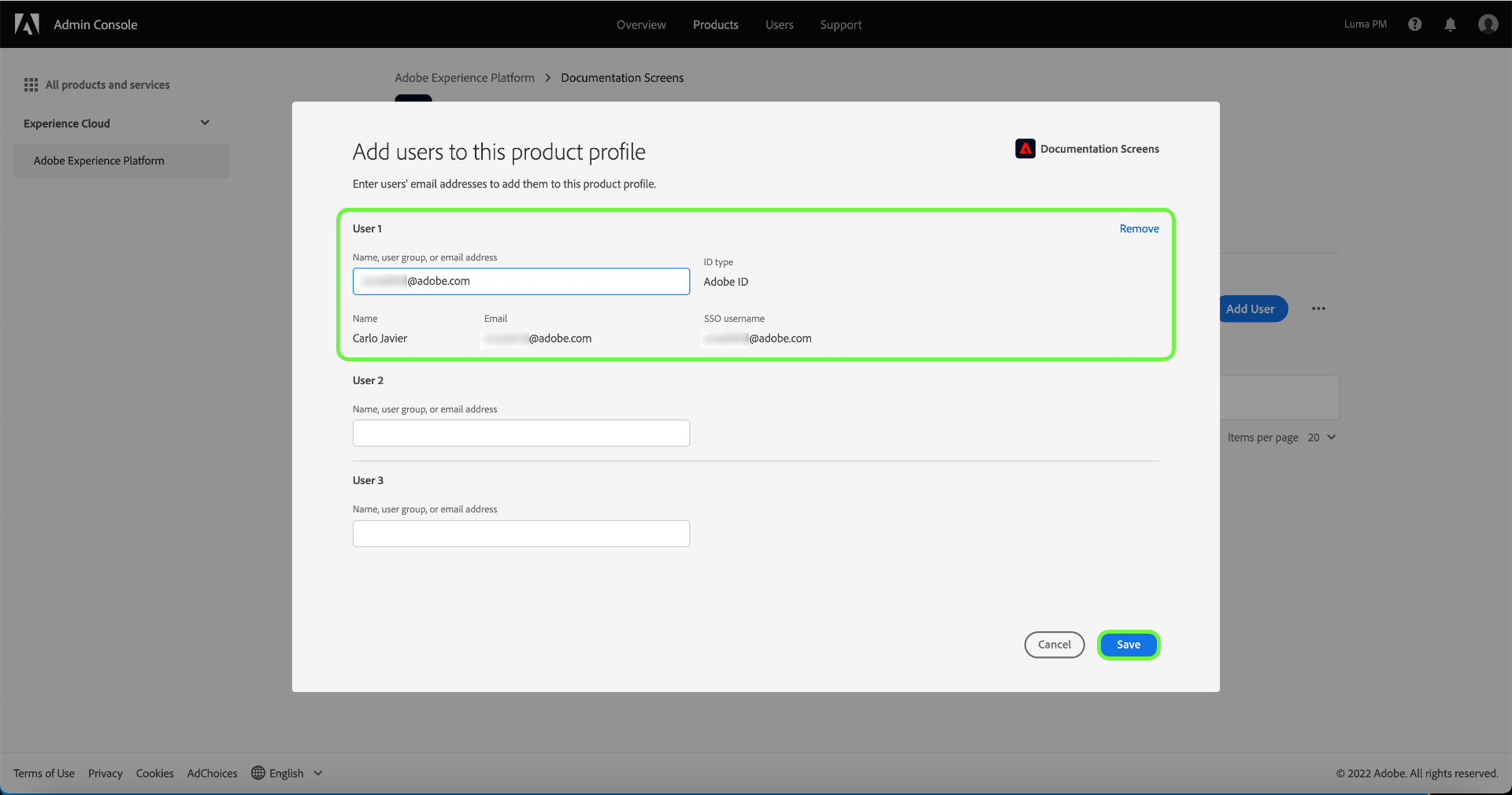Select Adobe Experience Platform in sidebar
Screen dimensions: 1512x795
99,161
